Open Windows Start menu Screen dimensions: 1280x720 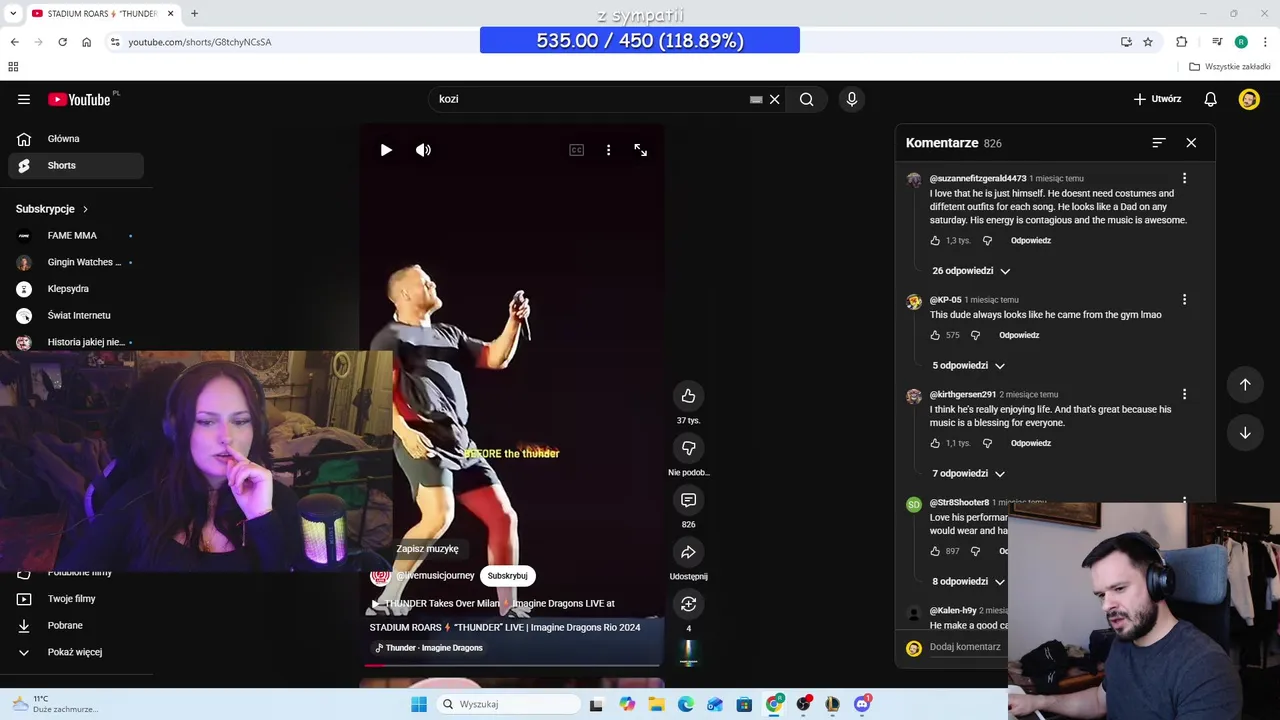point(419,704)
